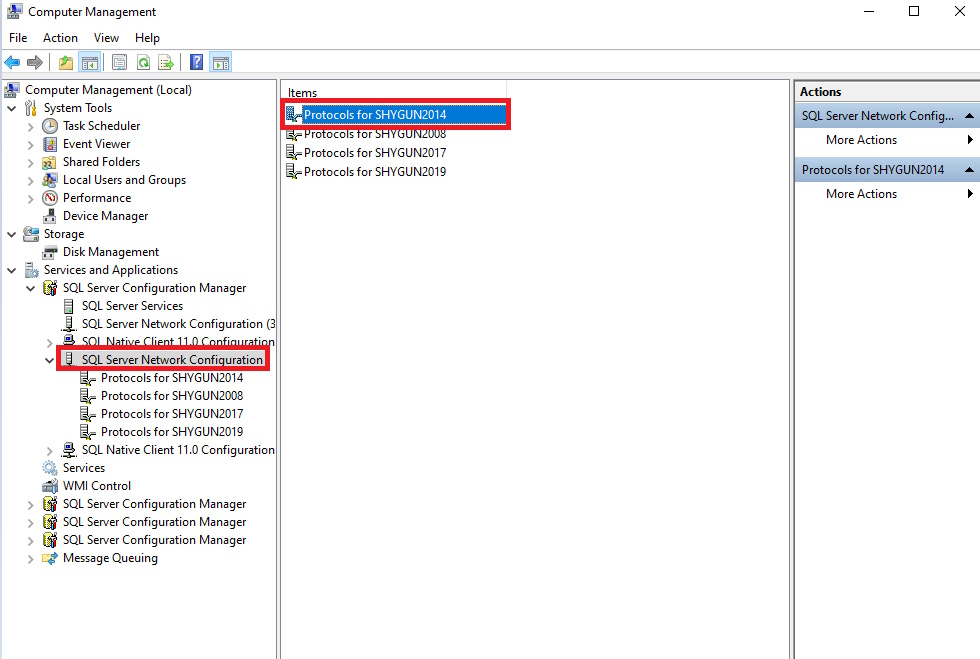Expand the Performance node

pos(31,199)
